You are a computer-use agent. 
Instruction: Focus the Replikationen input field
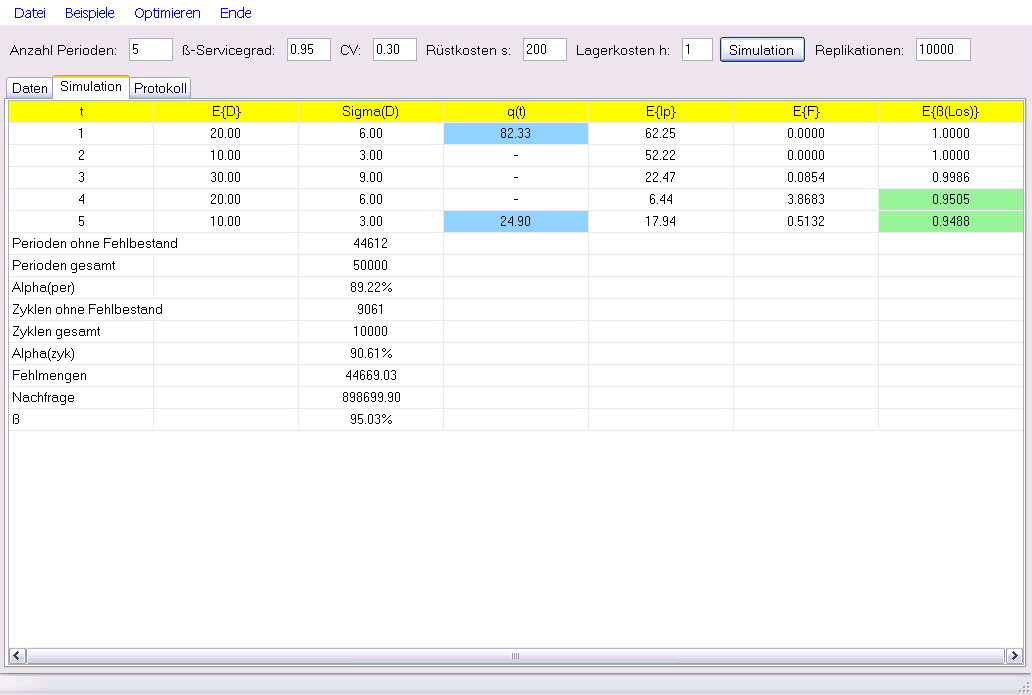942,50
